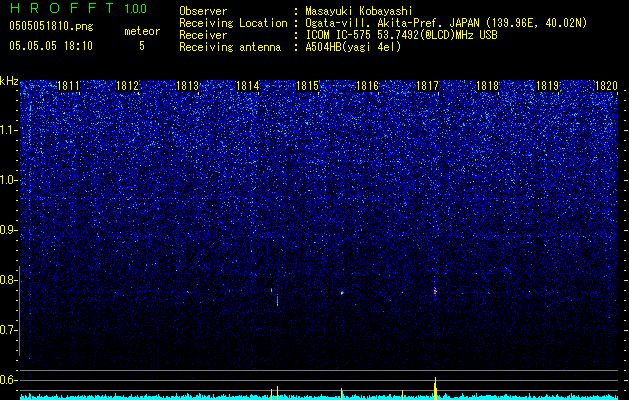This screenshot has height=400, width=629.
Task: Click the 1820 time marker
Action: tap(606, 86)
